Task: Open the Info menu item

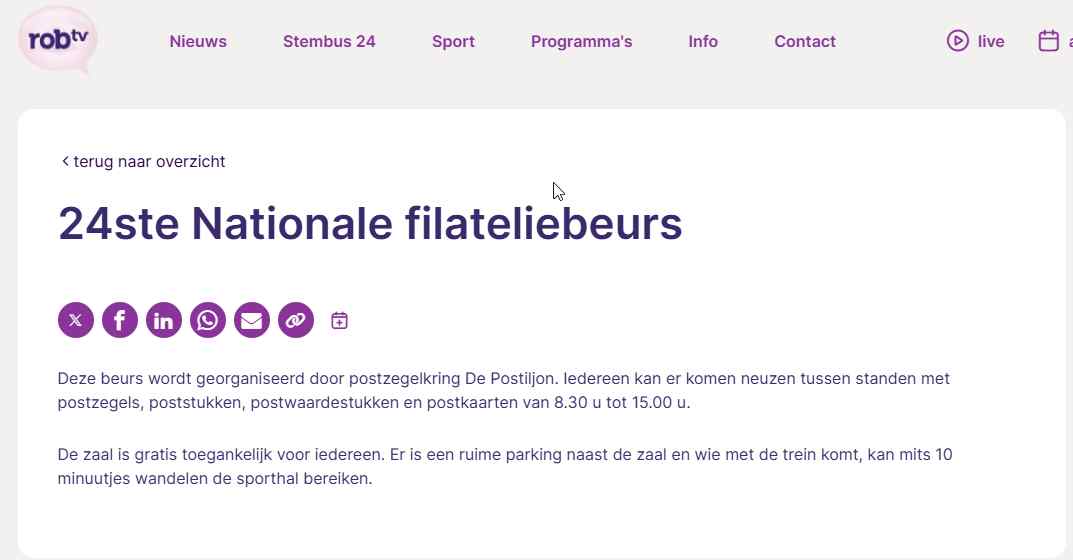Action: pyautogui.click(x=703, y=42)
